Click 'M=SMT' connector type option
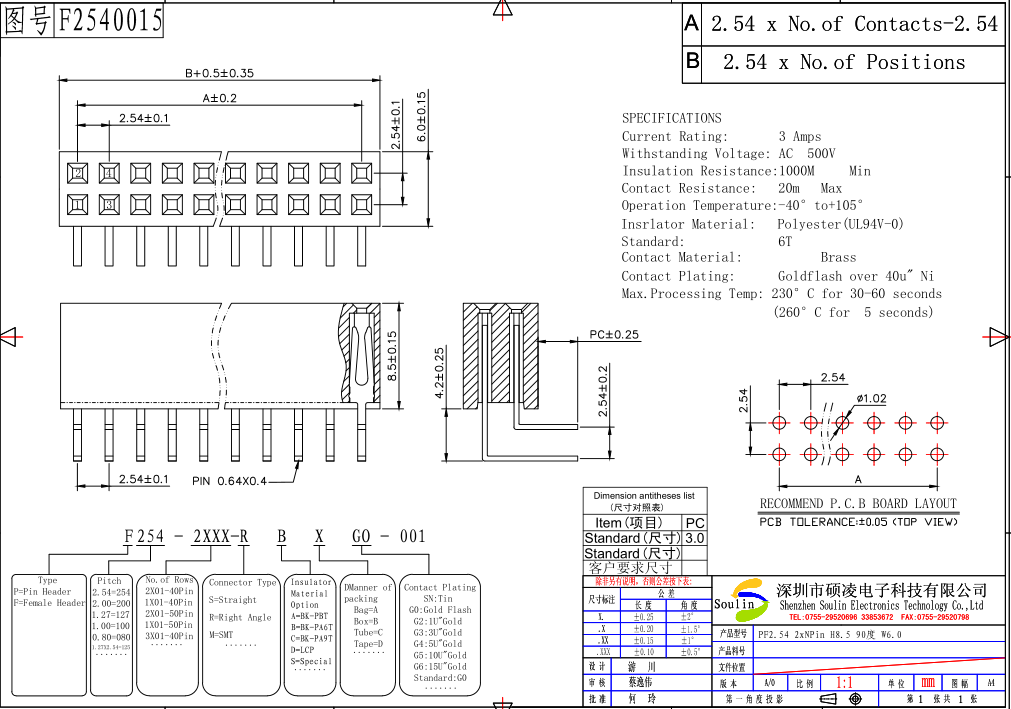The height and width of the screenshot is (709, 1011). pos(221,634)
